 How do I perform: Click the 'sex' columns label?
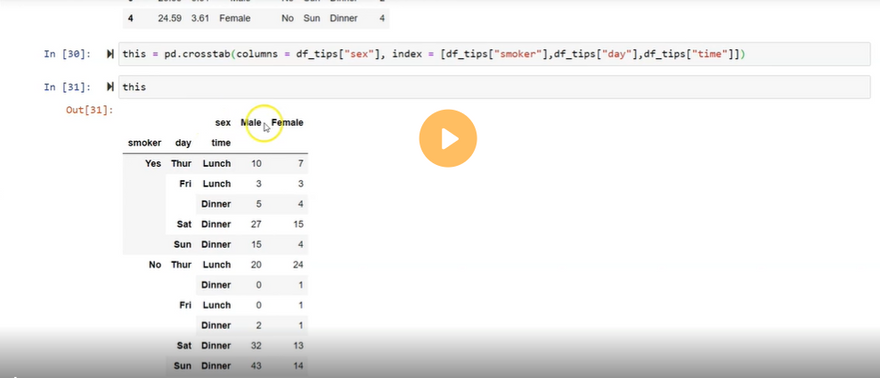click(x=223, y=122)
